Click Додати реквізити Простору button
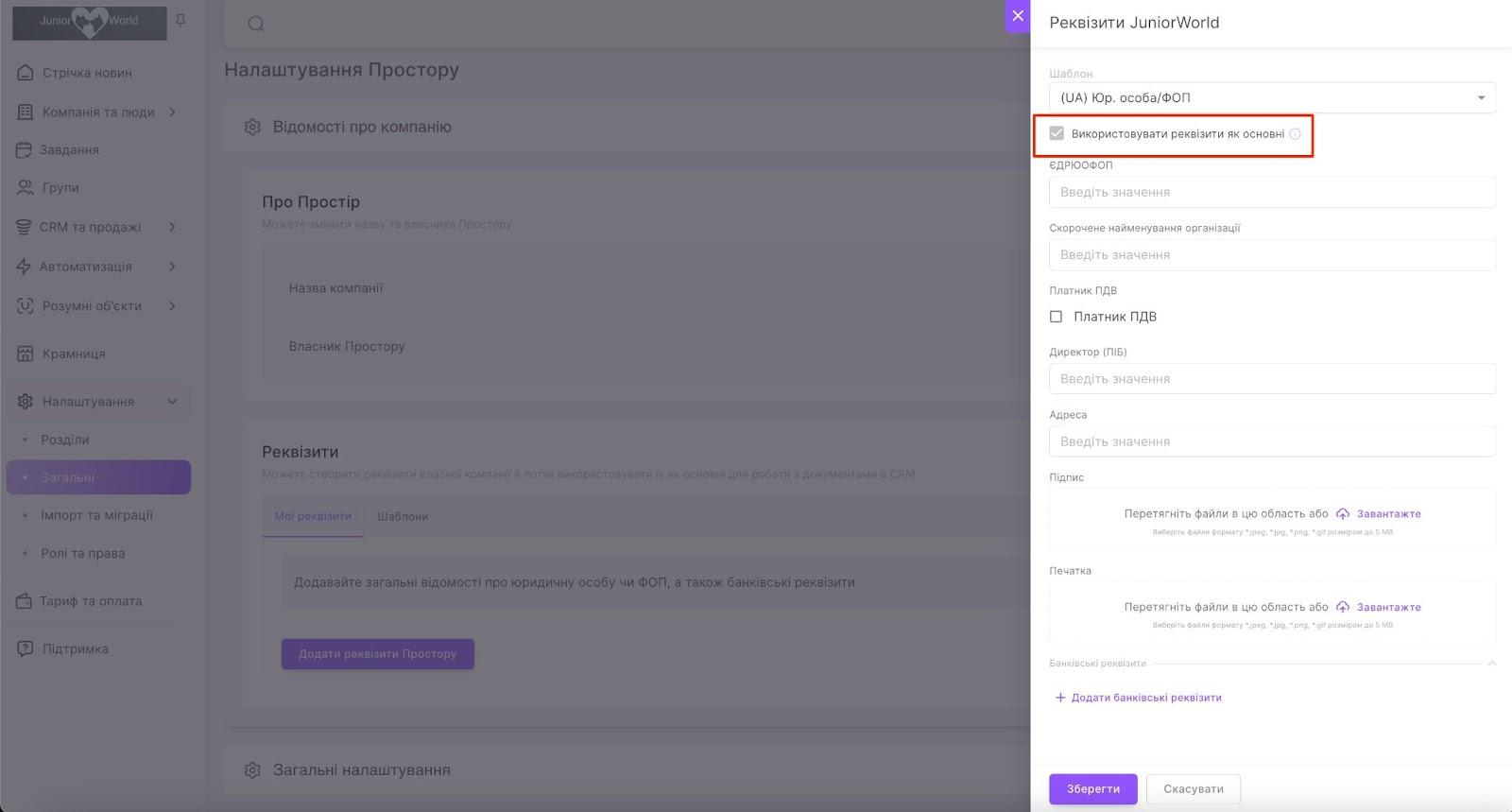The image size is (1512, 812). pos(378,654)
